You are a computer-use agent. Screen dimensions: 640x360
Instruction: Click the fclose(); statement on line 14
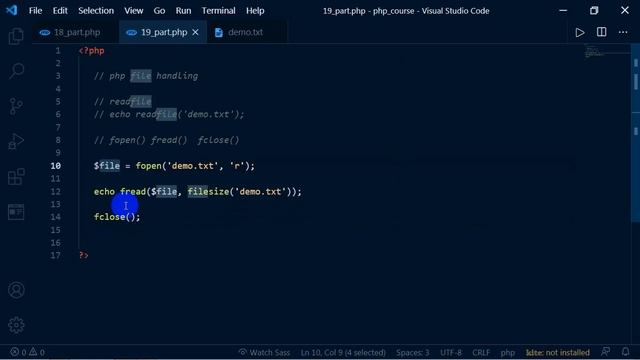point(117,217)
